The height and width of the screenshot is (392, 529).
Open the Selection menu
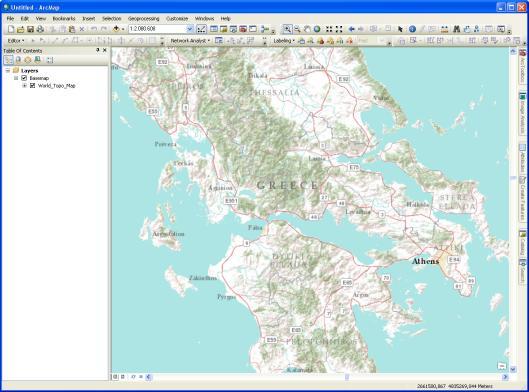[111, 19]
